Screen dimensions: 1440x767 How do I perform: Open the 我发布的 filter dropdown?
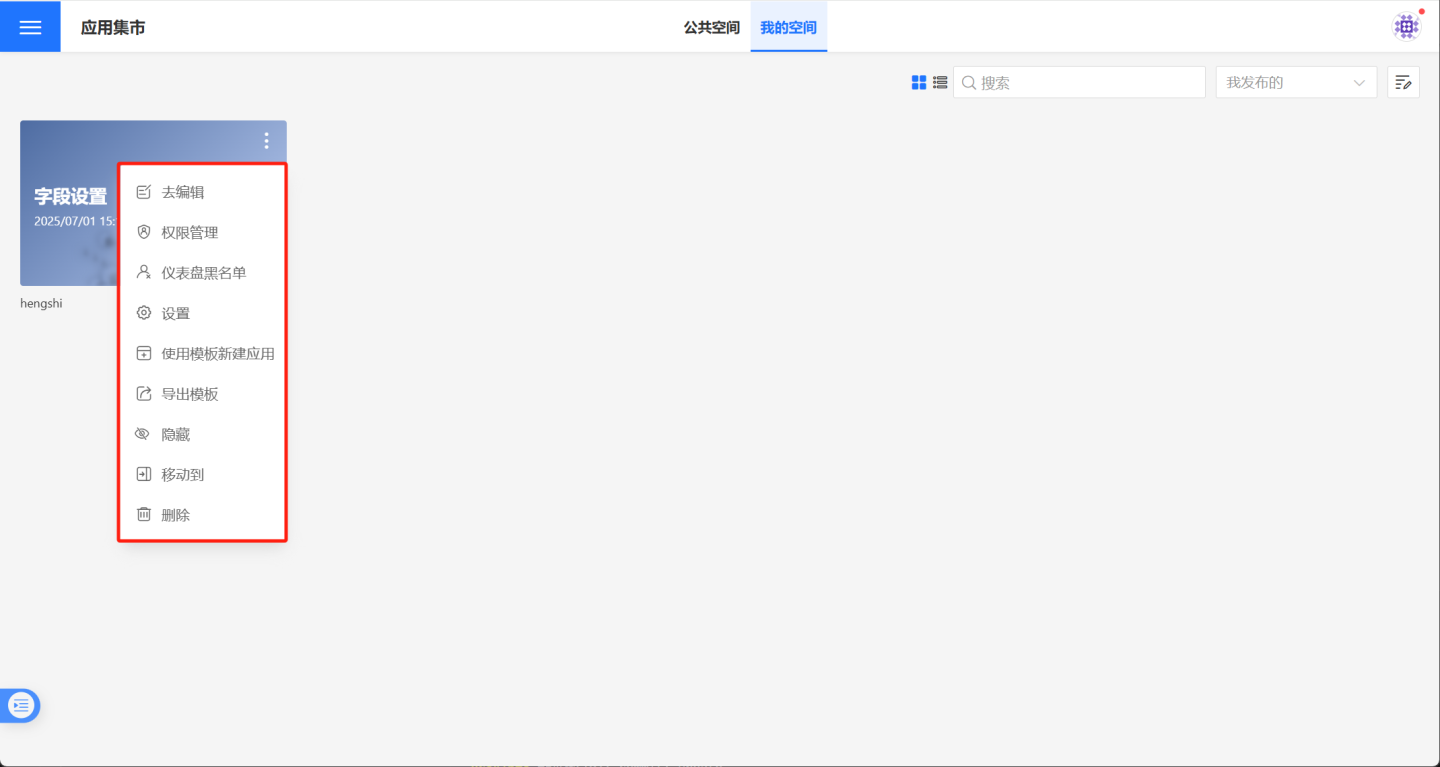coord(1283,83)
